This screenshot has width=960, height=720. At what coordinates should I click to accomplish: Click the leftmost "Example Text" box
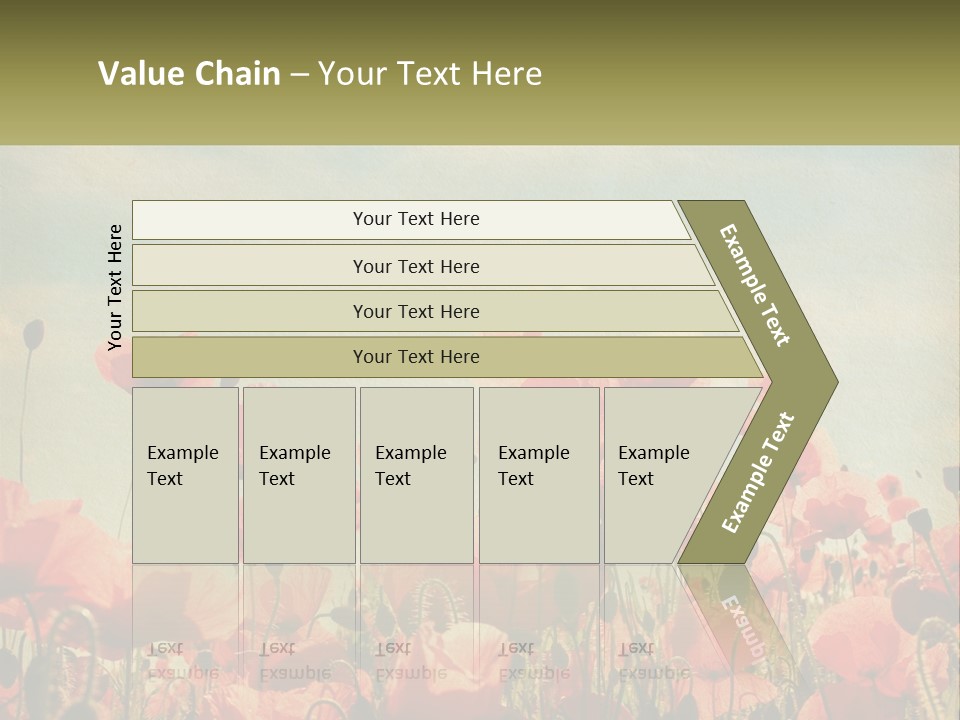[185, 475]
